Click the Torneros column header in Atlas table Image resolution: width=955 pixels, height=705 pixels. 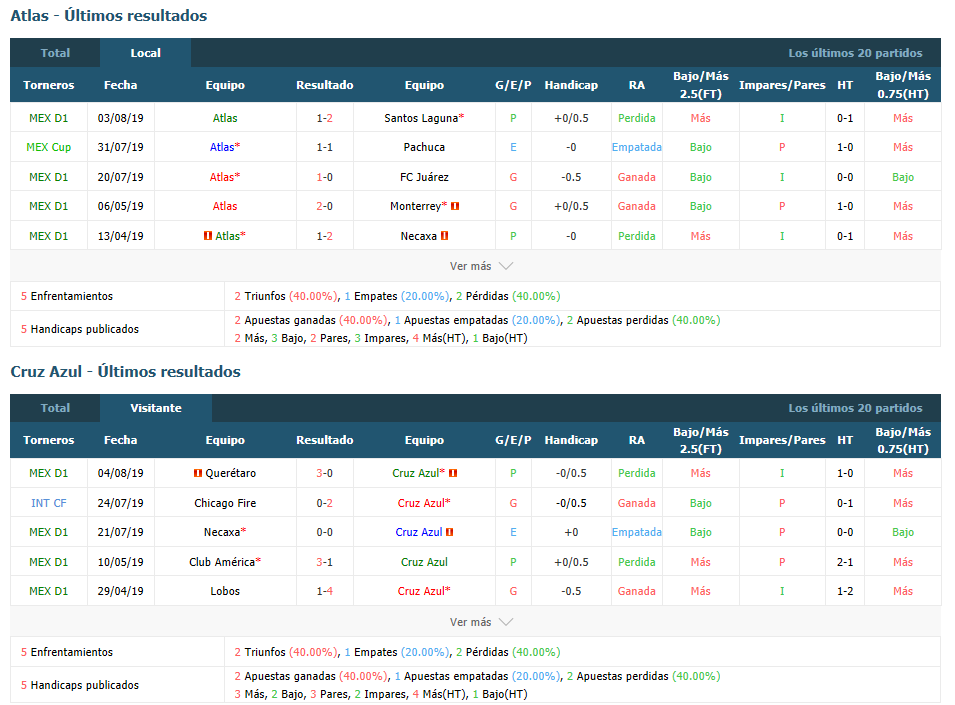click(x=49, y=85)
